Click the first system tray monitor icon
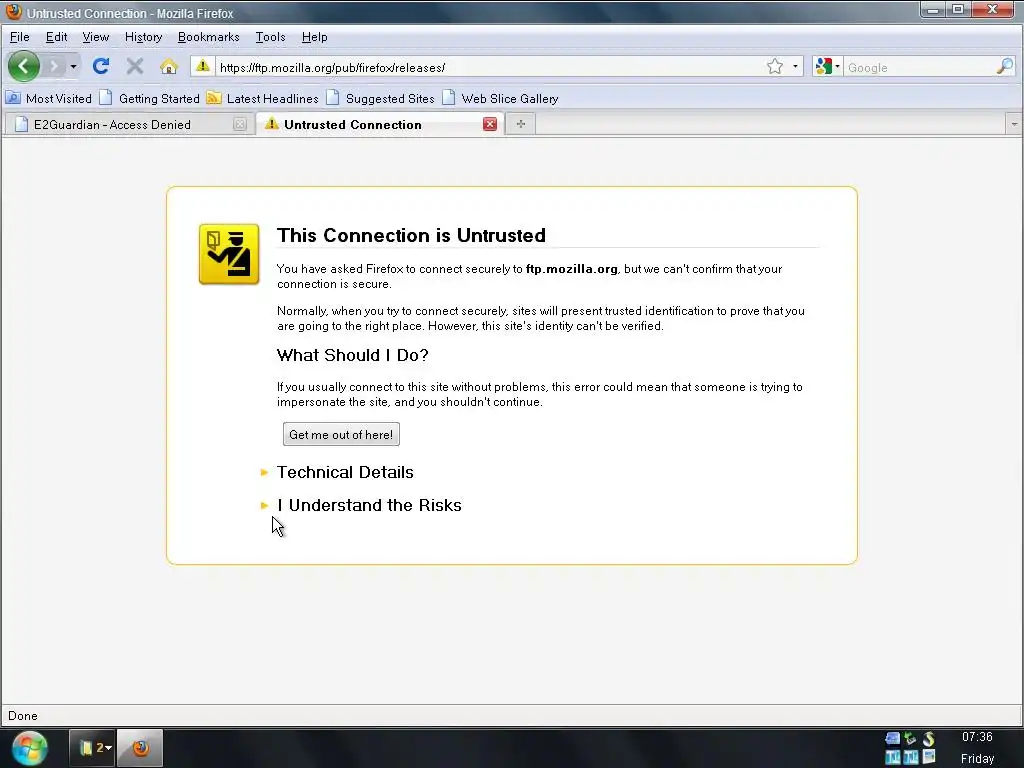The width and height of the screenshot is (1024, 768). [892, 739]
